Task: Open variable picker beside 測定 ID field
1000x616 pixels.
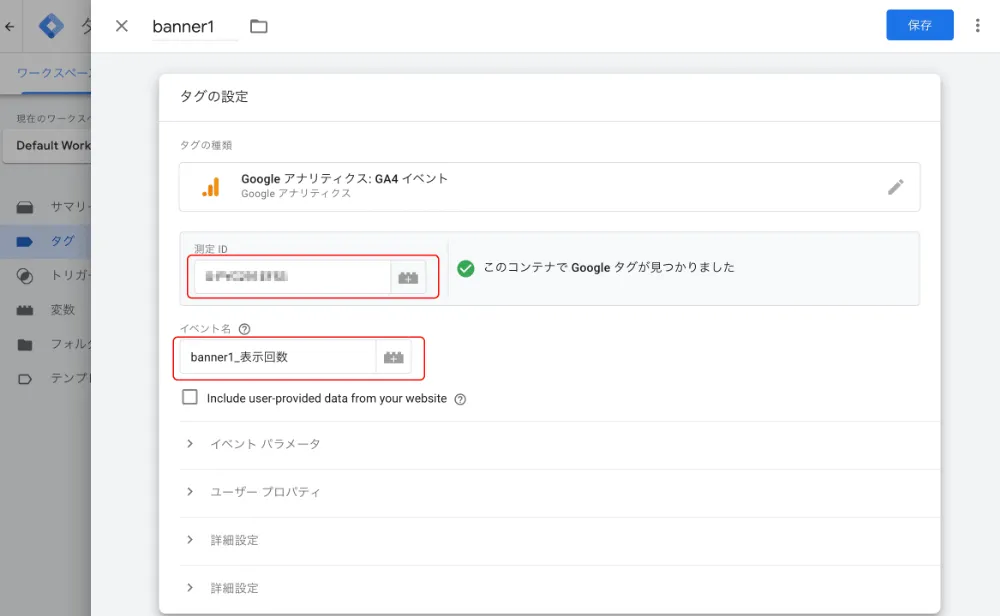Action: (408, 277)
